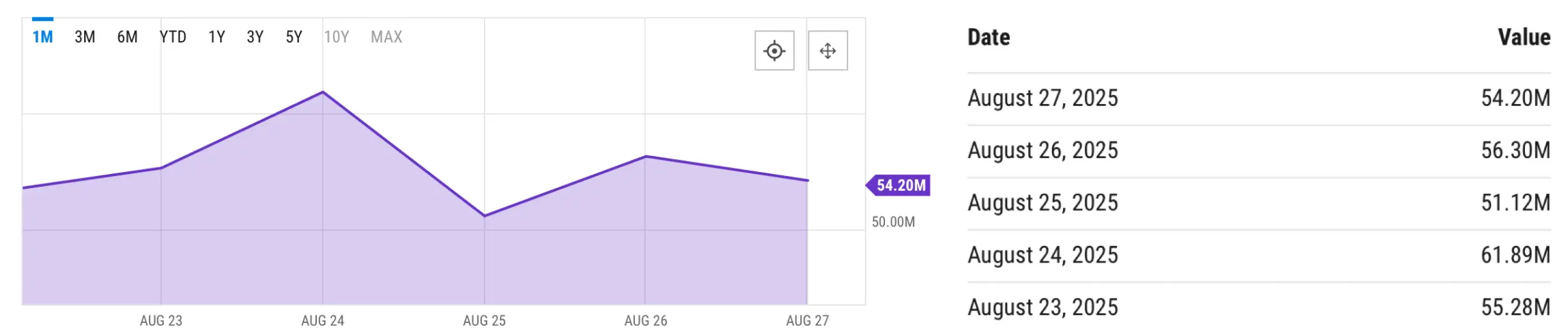Click the August 24, 2025 date
Viewport: 1568px width, 330px height.
[x=1042, y=255]
